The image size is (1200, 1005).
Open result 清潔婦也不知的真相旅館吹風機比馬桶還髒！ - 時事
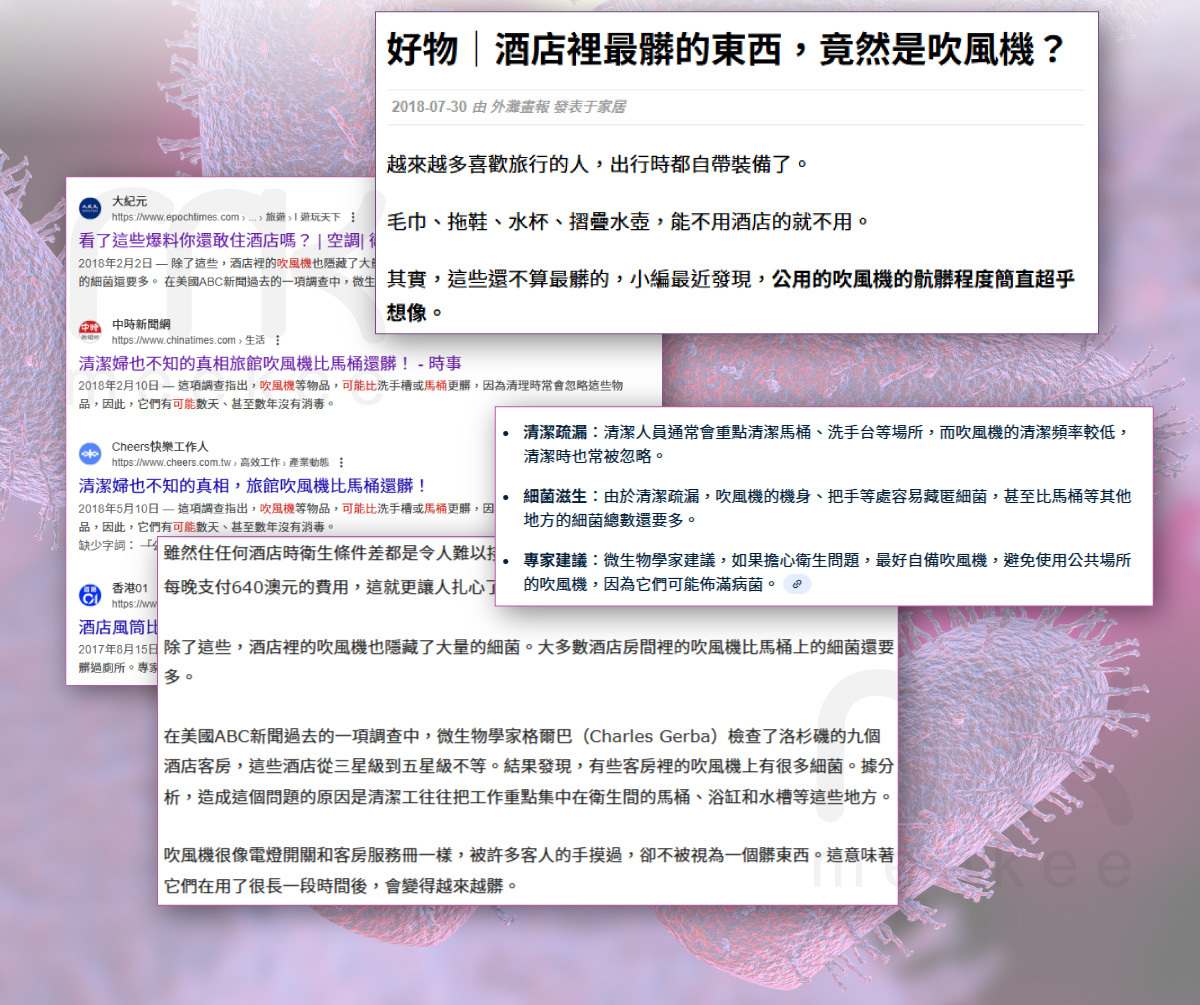[270, 363]
